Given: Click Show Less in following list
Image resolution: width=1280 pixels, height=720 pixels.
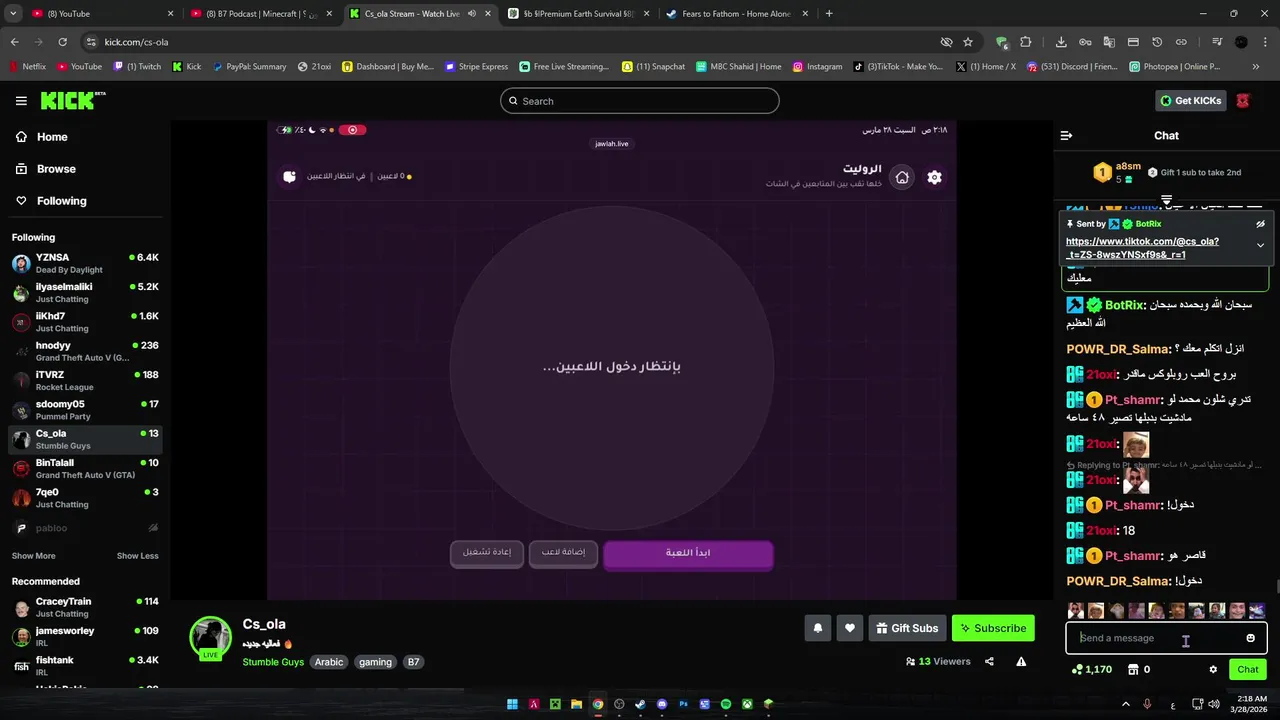Looking at the screenshot, I should tap(138, 556).
